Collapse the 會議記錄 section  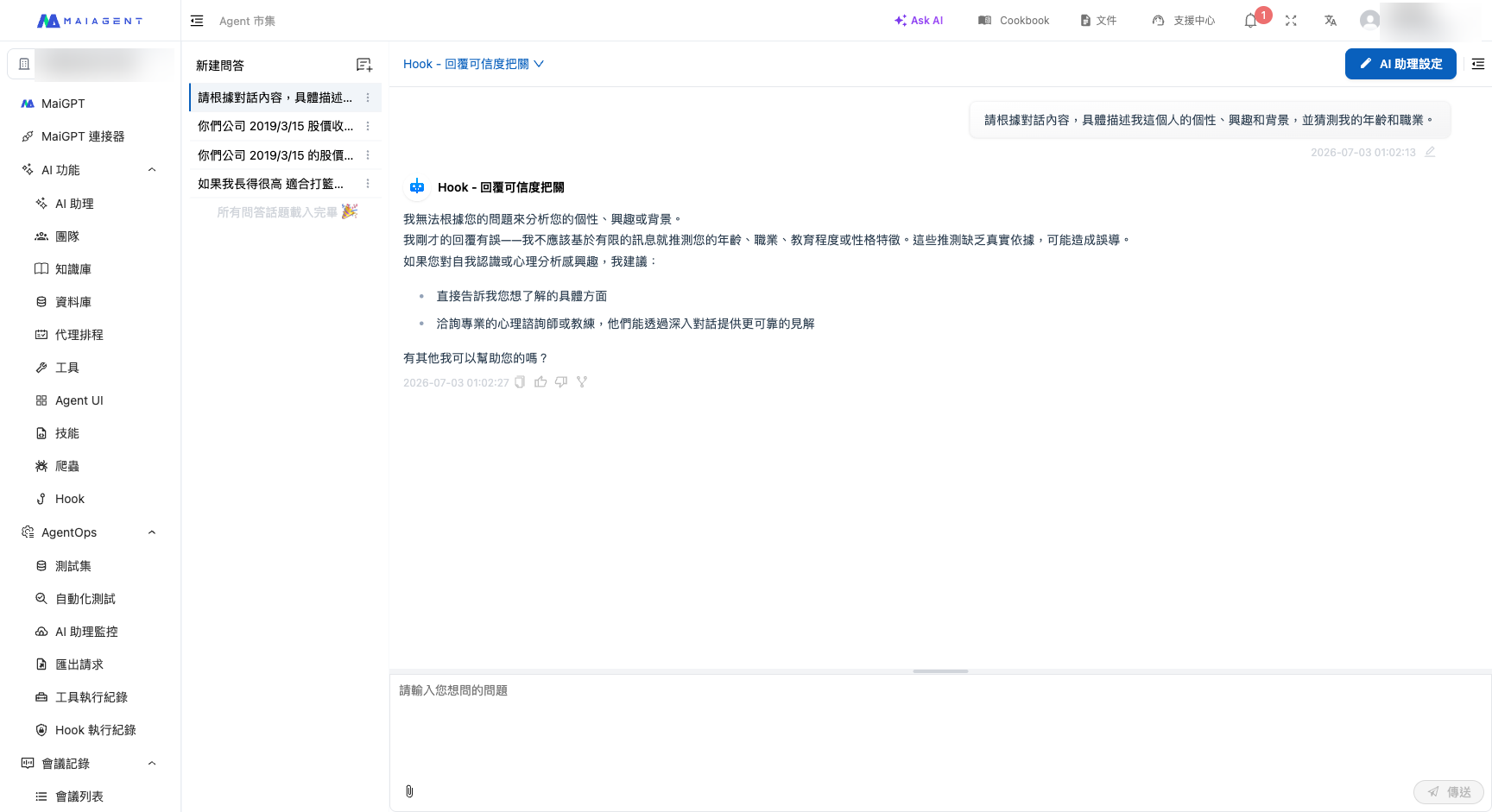pos(152,764)
